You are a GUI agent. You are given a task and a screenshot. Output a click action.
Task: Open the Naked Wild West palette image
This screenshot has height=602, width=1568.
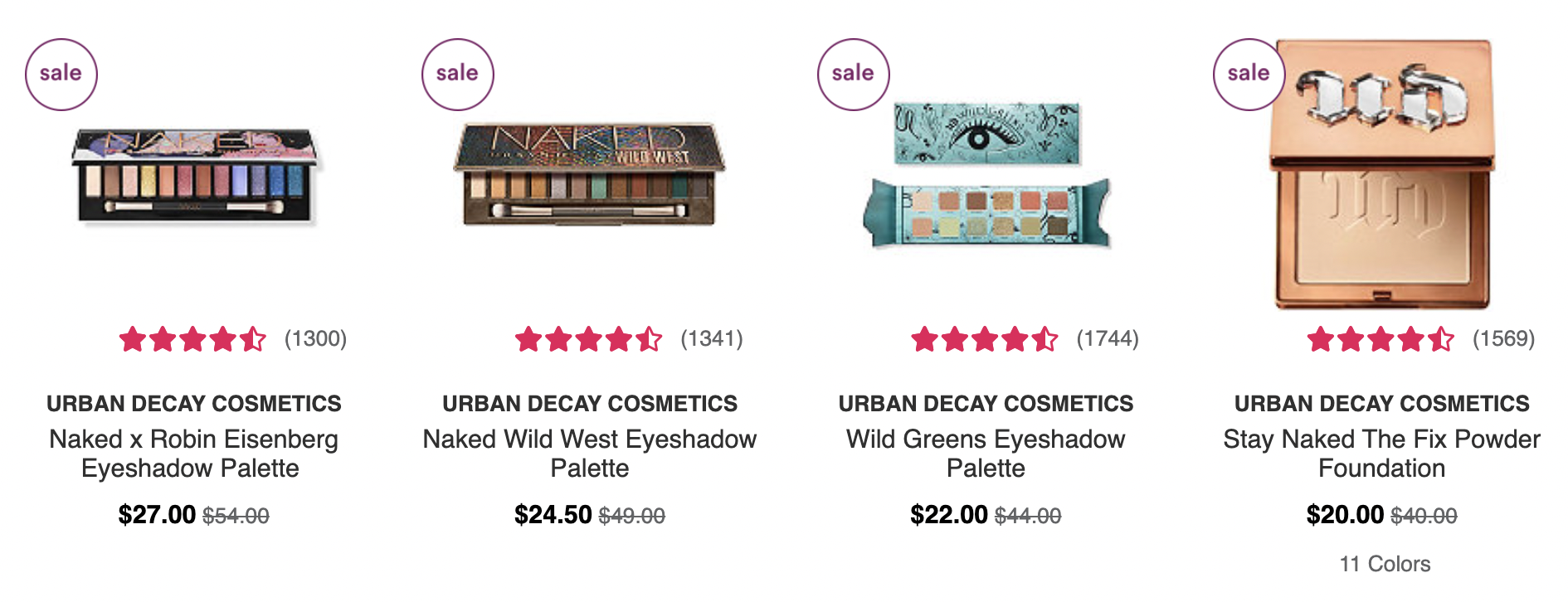(589, 174)
